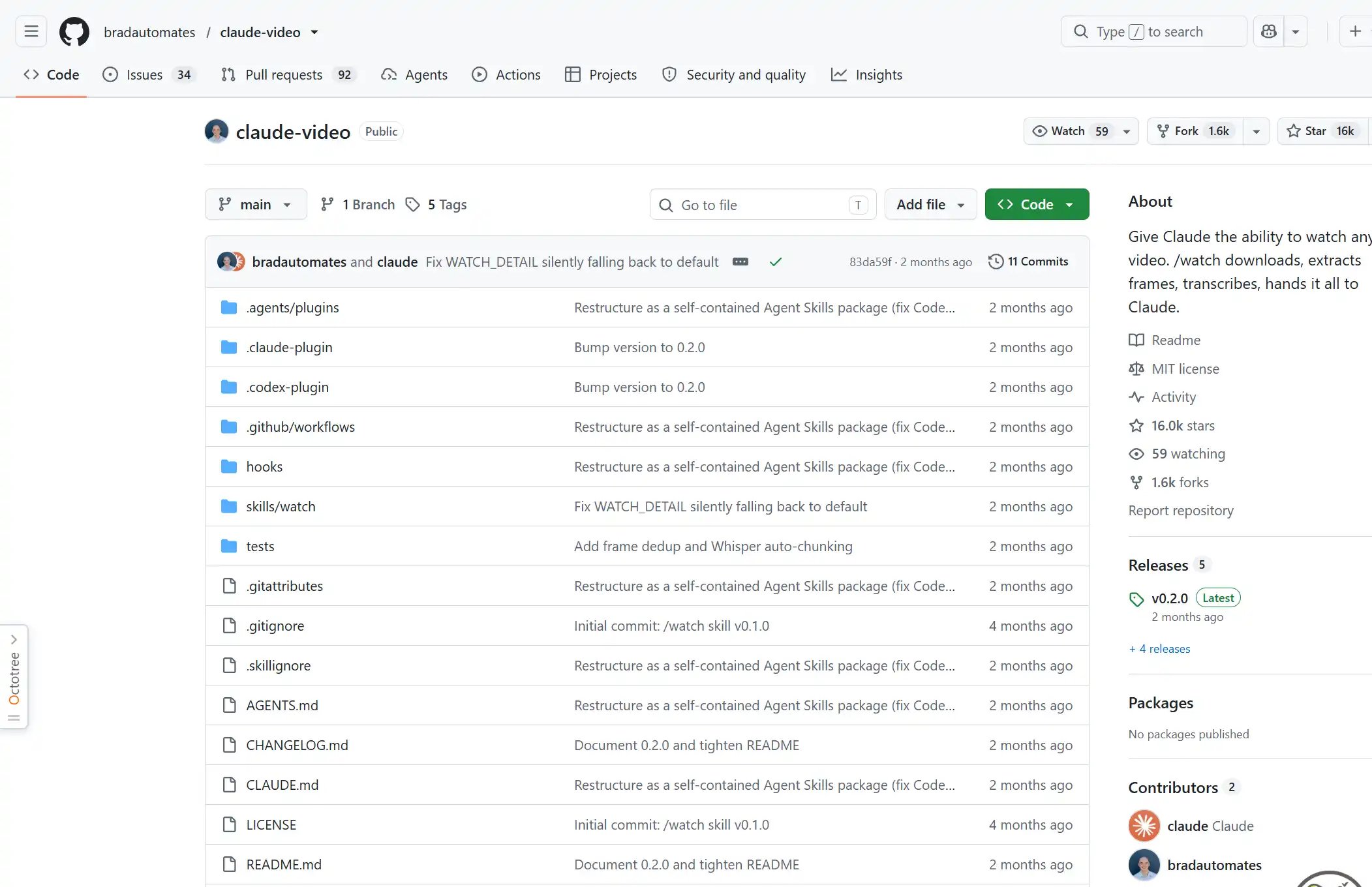Click the v0.2.0 release tag icon
This screenshot has height=887, width=1372.
(x=1136, y=599)
